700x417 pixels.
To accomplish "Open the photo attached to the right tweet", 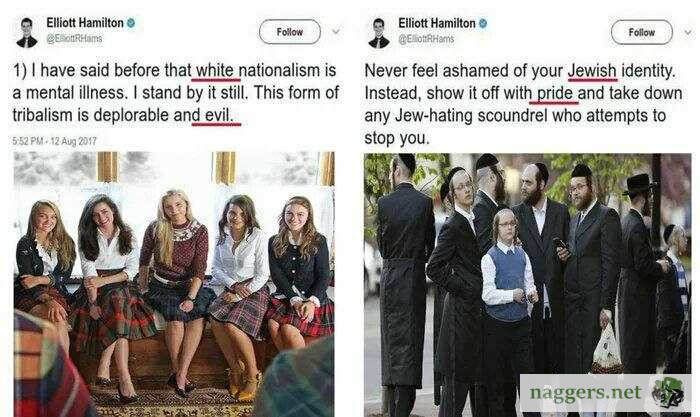I will pyautogui.click(x=528, y=285).
